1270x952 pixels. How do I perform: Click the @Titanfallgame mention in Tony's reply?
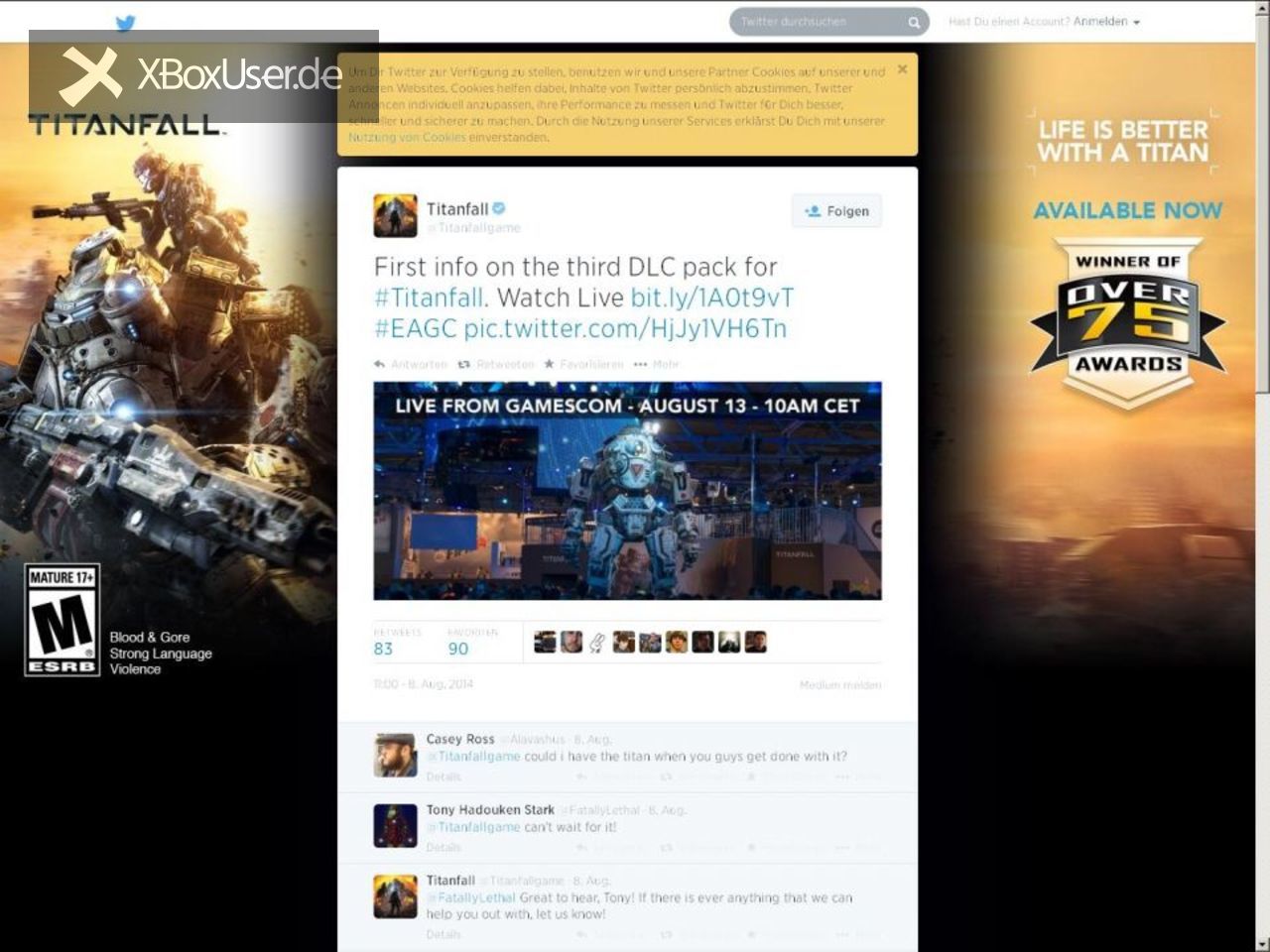474,826
